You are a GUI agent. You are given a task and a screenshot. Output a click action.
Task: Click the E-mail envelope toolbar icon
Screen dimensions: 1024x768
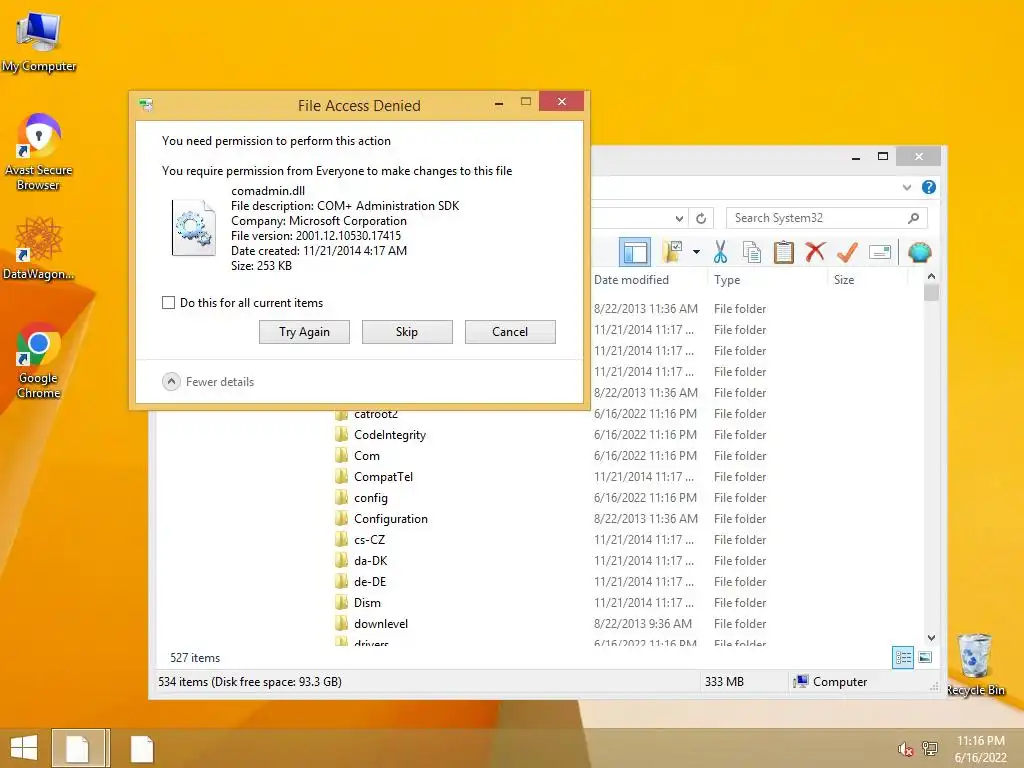tap(880, 252)
